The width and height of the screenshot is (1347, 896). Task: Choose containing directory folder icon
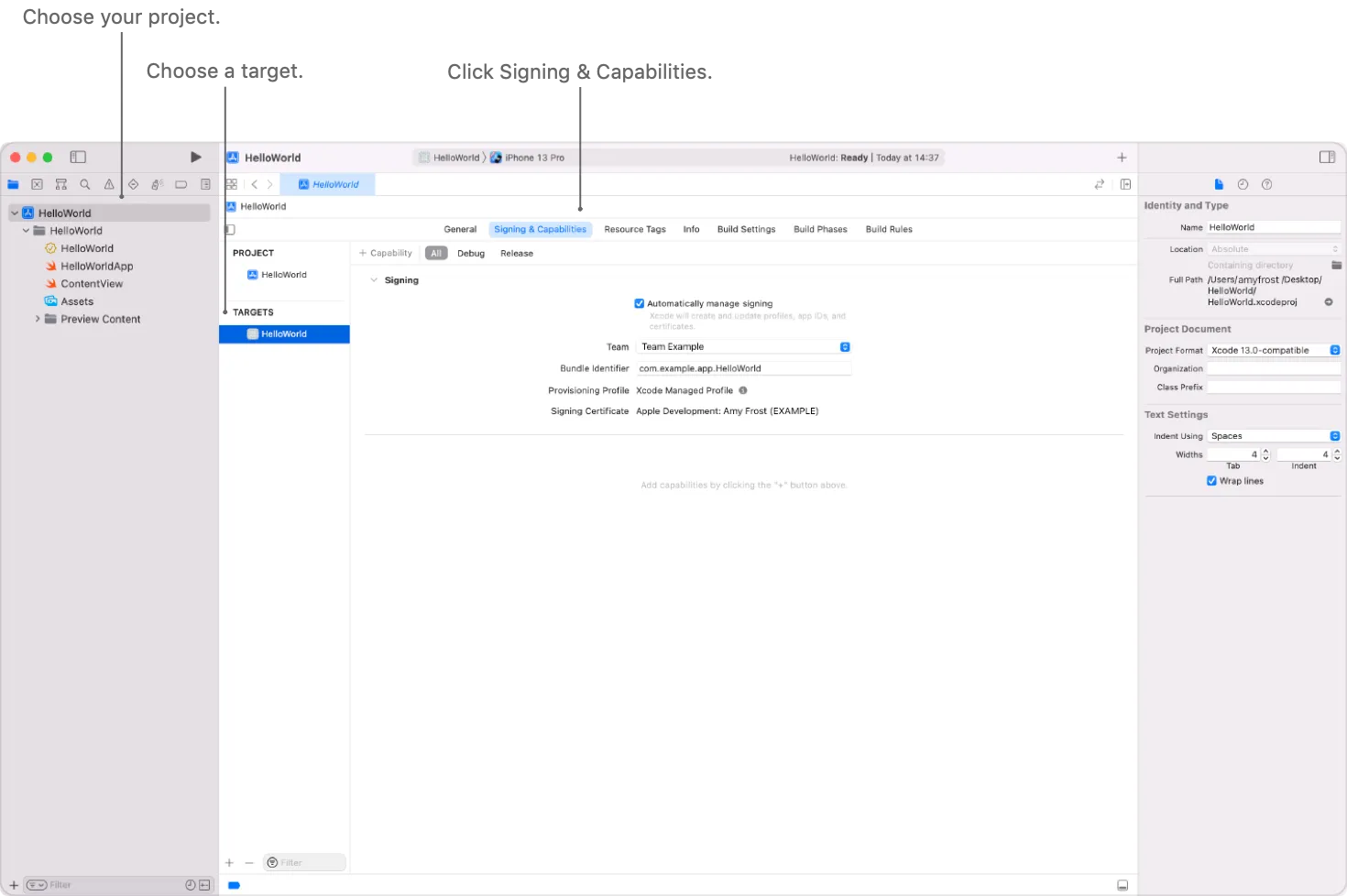[1336, 265]
